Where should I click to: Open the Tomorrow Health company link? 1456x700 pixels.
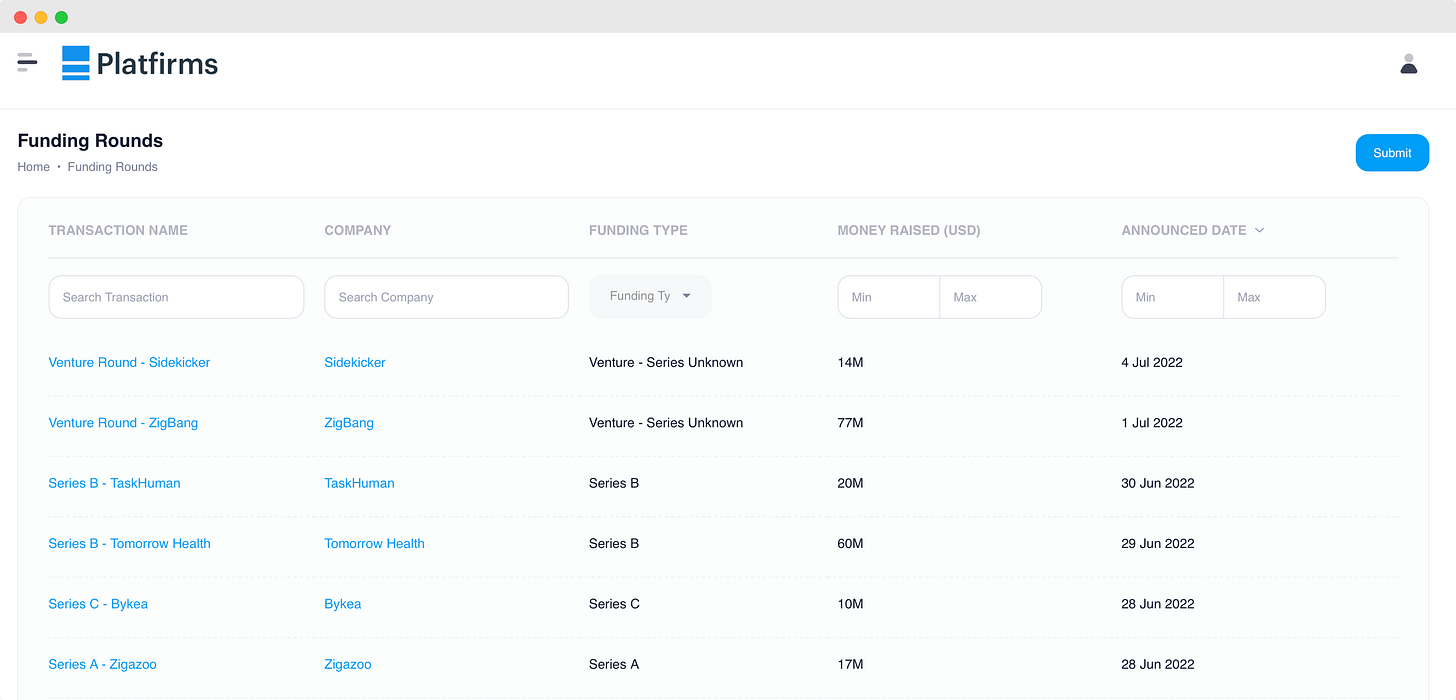[x=374, y=543]
